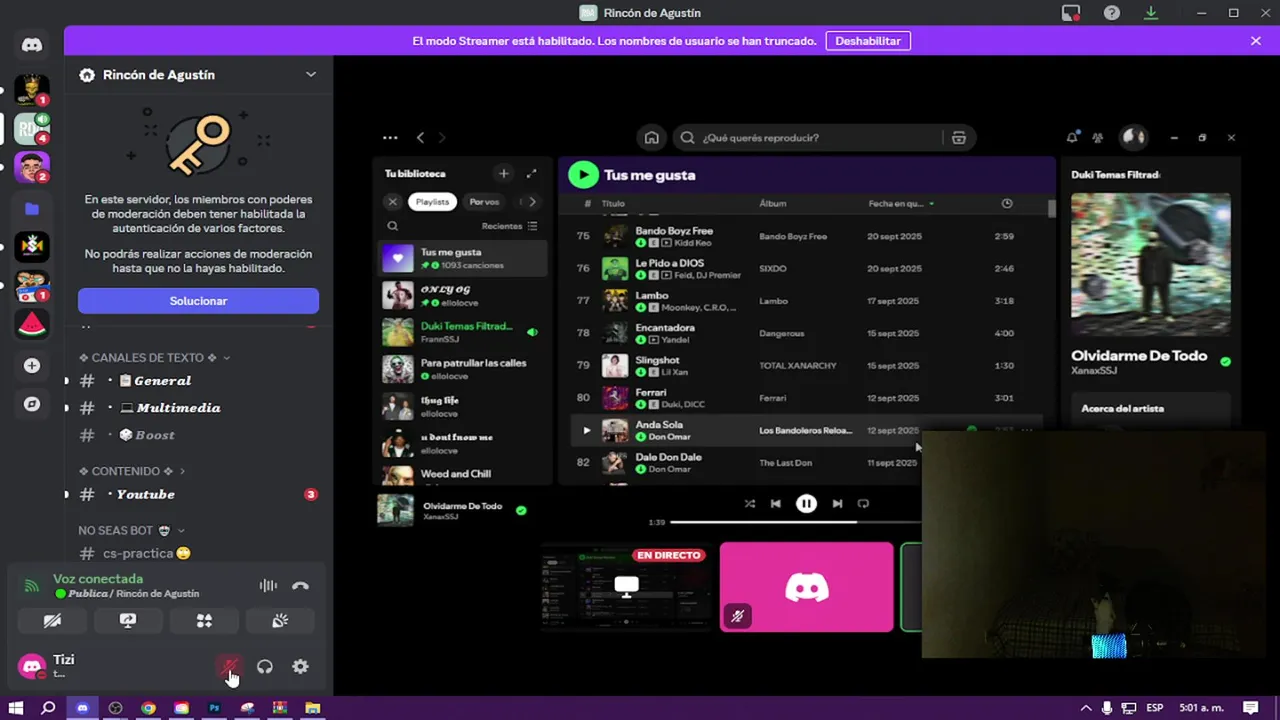Screen dimensions: 1280x720
Task: Play the Anda Sola track row
Action: pyautogui.click(x=586, y=430)
